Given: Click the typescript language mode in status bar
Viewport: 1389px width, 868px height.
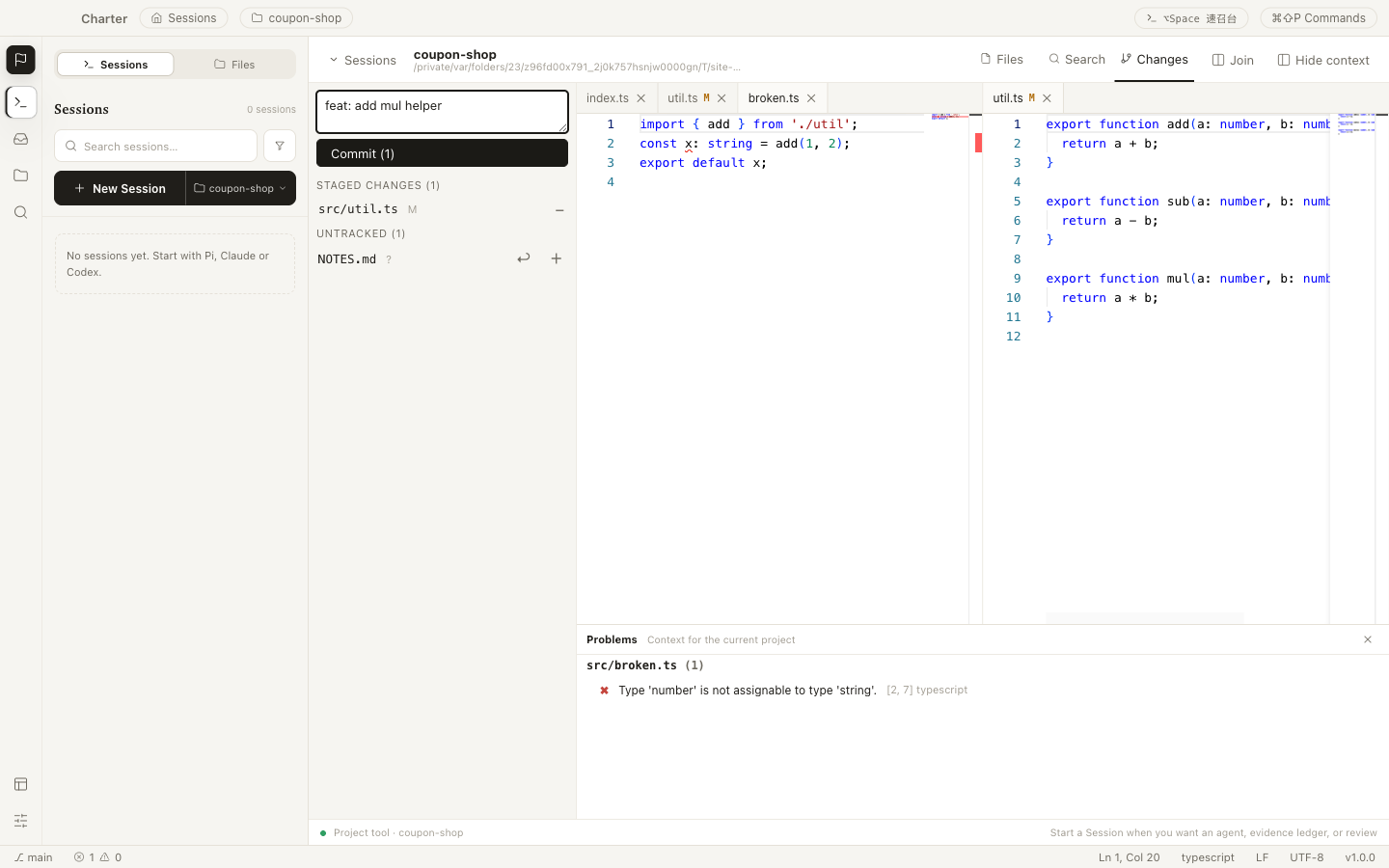Looking at the screenshot, I should point(1208,857).
